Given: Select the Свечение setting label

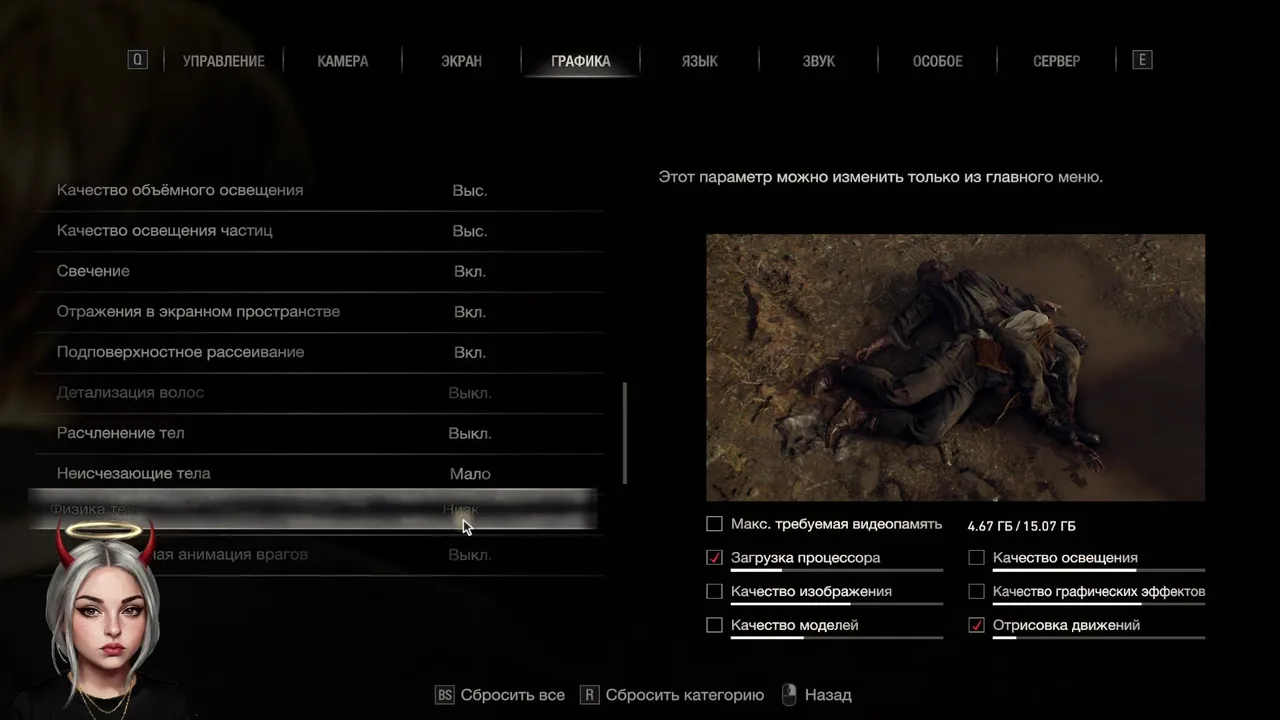Looking at the screenshot, I should [93, 271].
